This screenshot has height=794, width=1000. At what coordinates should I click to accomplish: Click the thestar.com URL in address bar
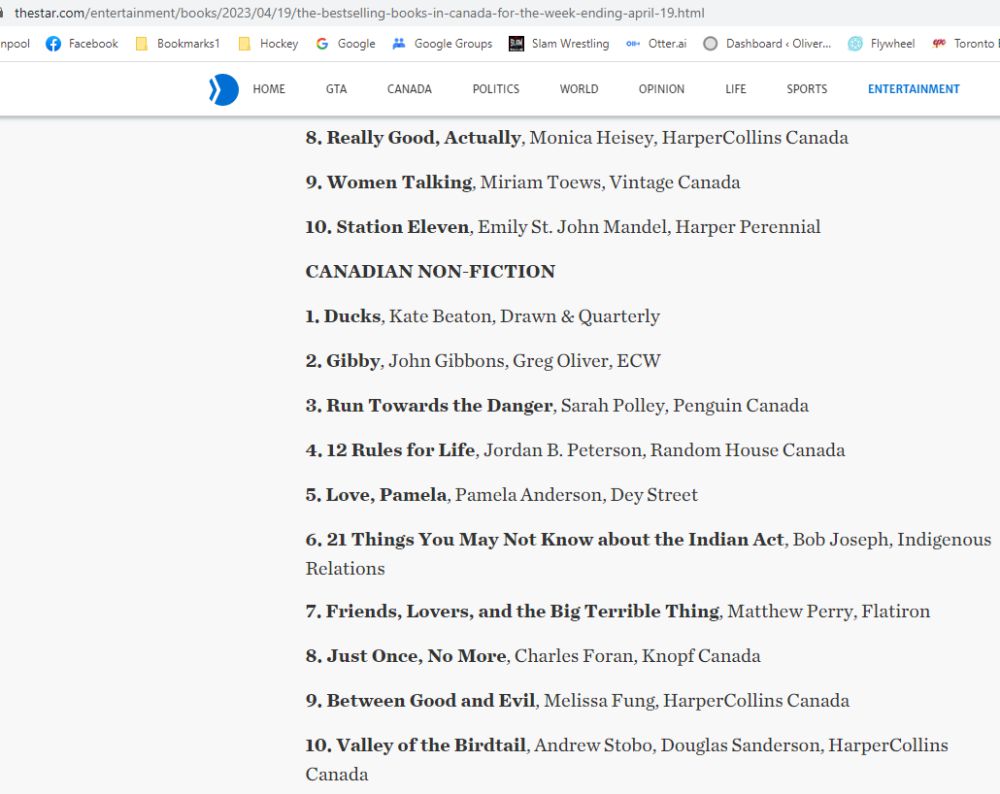pos(360,13)
